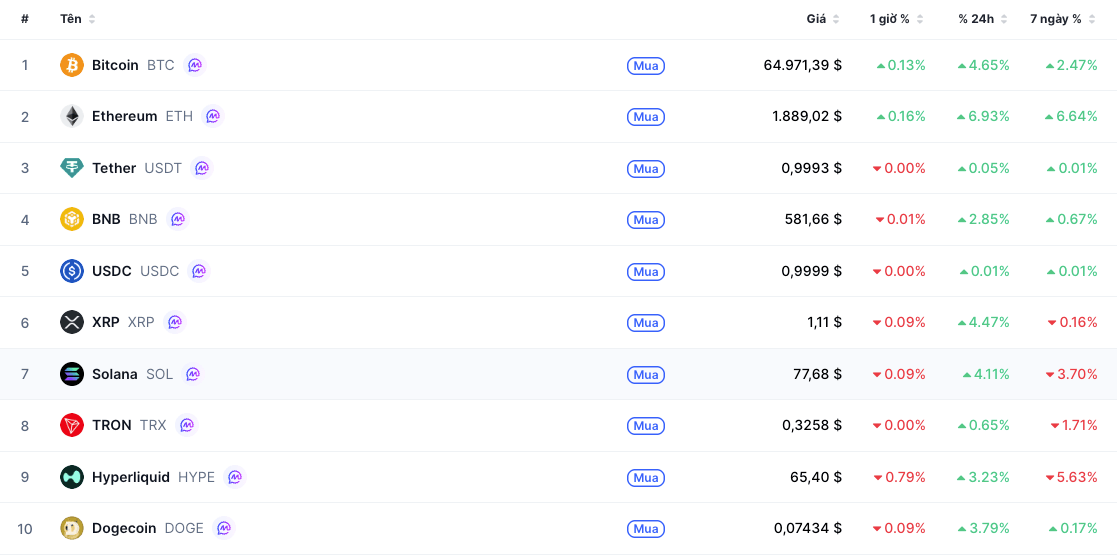Click the Tether coin logo

tap(72, 168)
